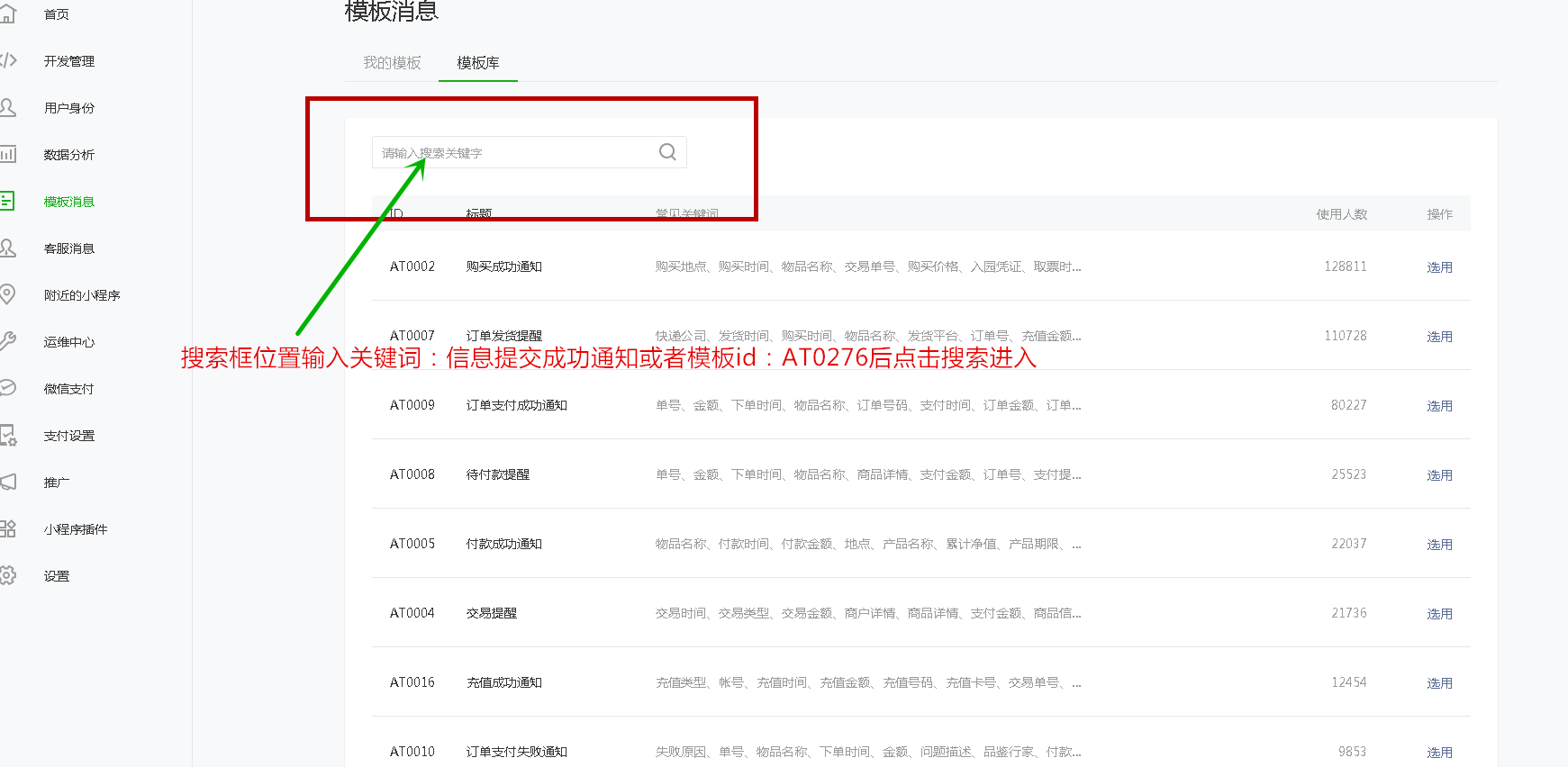Open the 运维中心 wrench icon
Screen dimensions: 1568x767
tap(8, 341)
